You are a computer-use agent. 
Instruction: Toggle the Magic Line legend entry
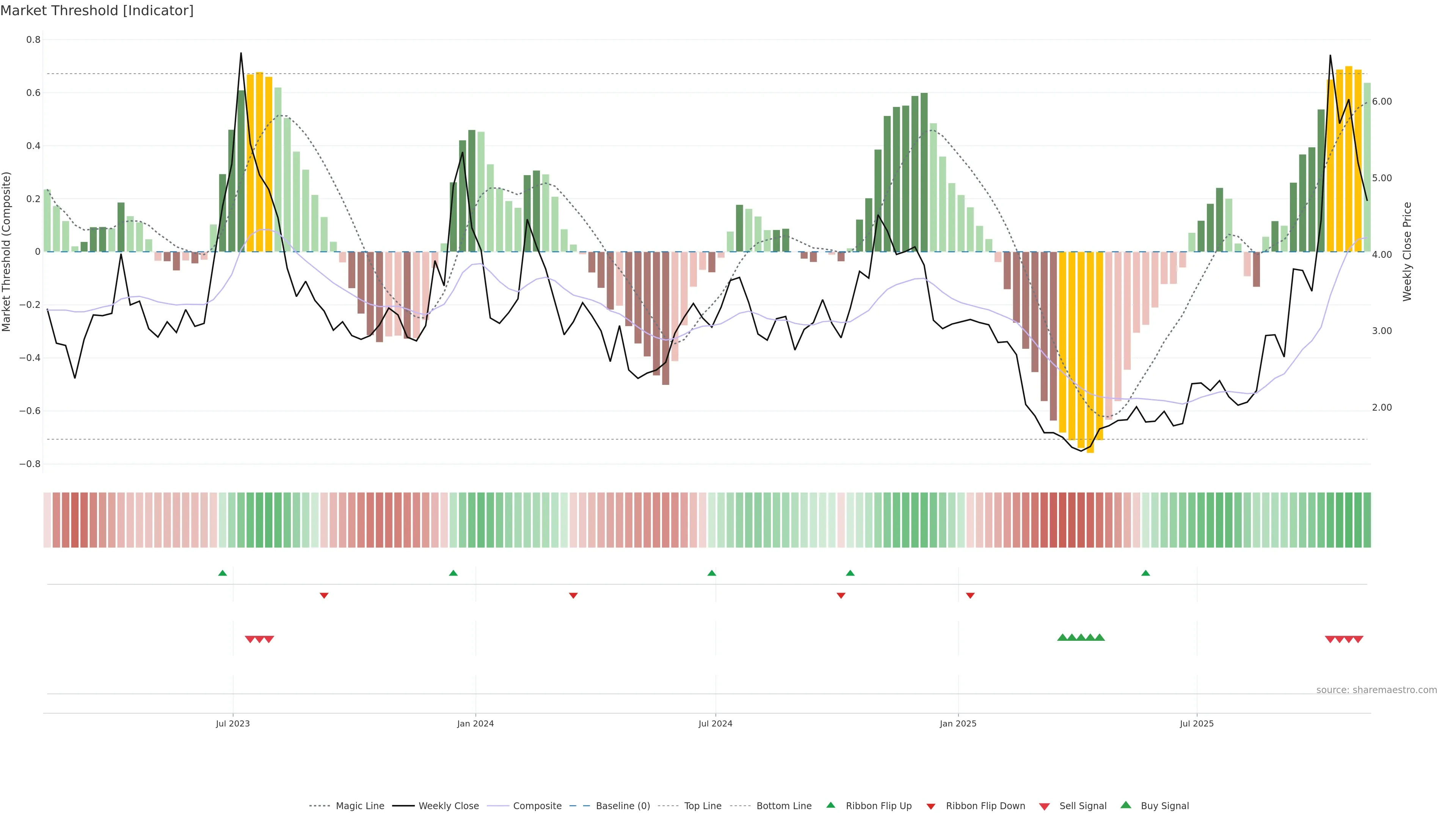[x=359, y=806]
